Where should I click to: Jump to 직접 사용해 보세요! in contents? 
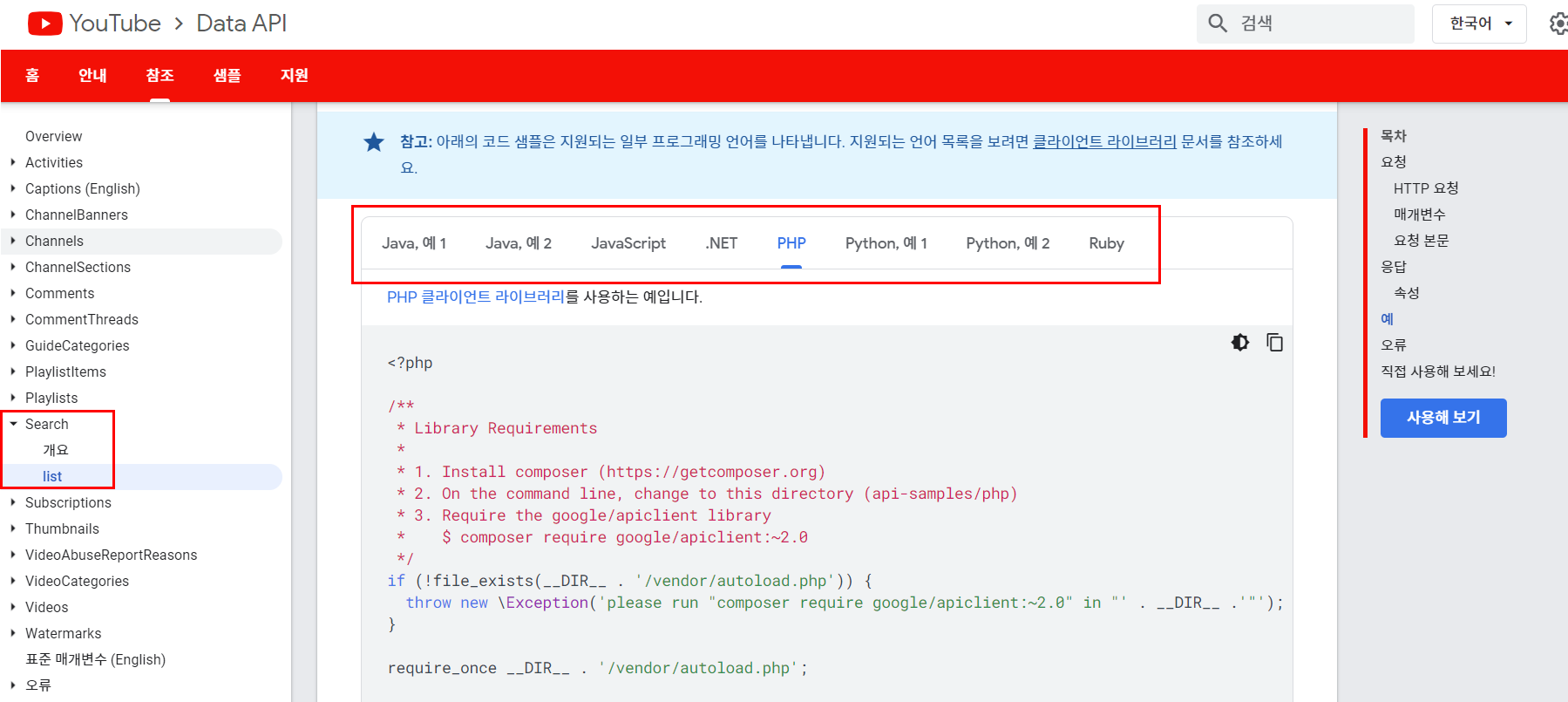(1438, 371)
